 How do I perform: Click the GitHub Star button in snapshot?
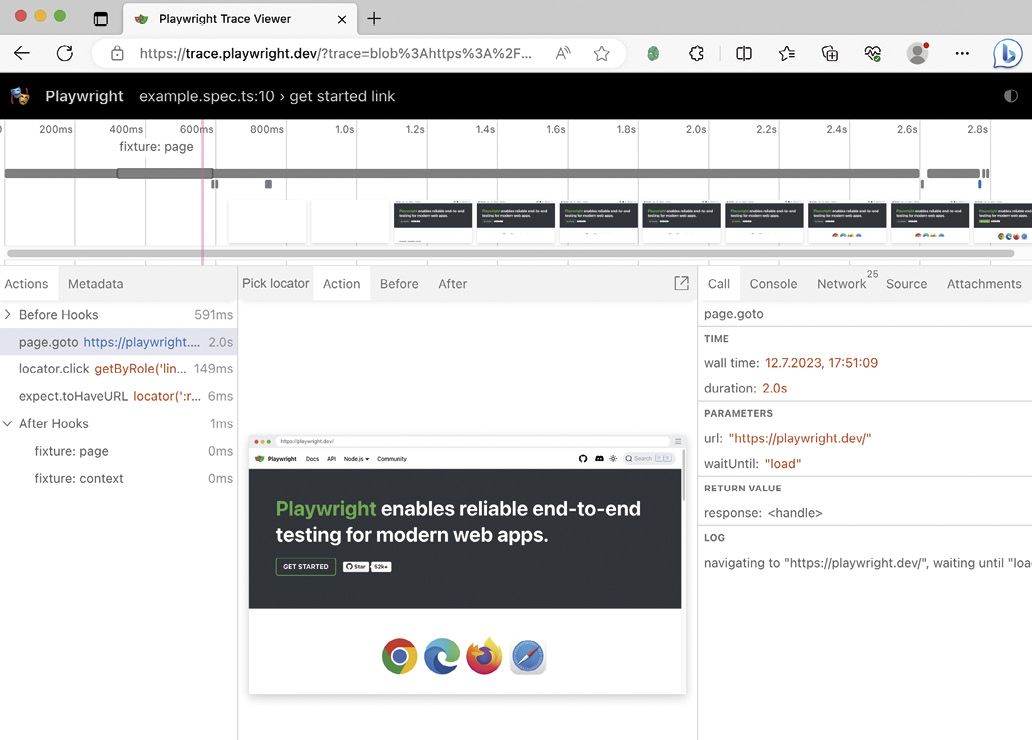coord(355,566)
